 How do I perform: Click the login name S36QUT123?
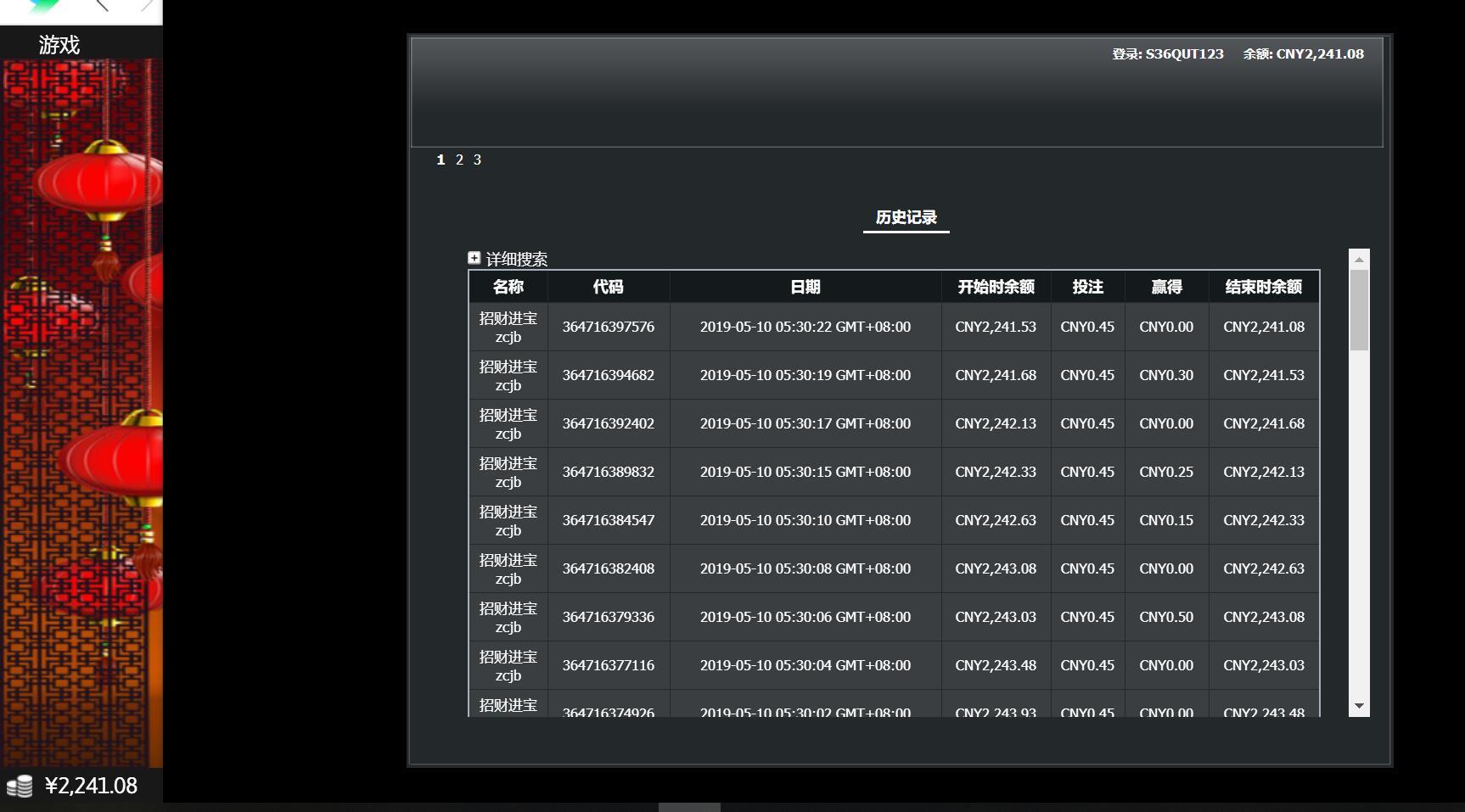click(x=1184, y=53)
